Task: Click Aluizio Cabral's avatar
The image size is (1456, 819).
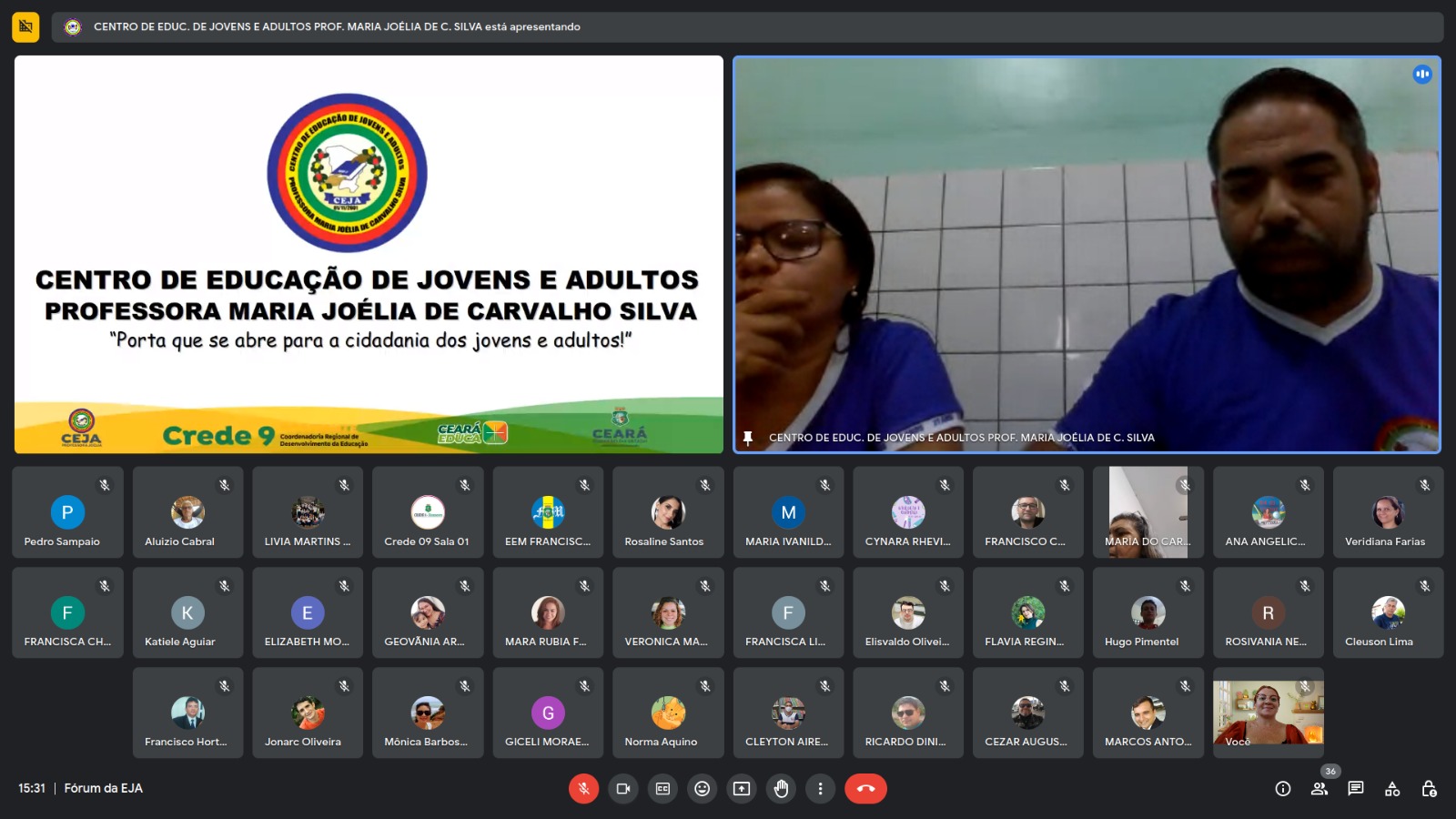Action: pyautogui.click(x=187, y=512)
